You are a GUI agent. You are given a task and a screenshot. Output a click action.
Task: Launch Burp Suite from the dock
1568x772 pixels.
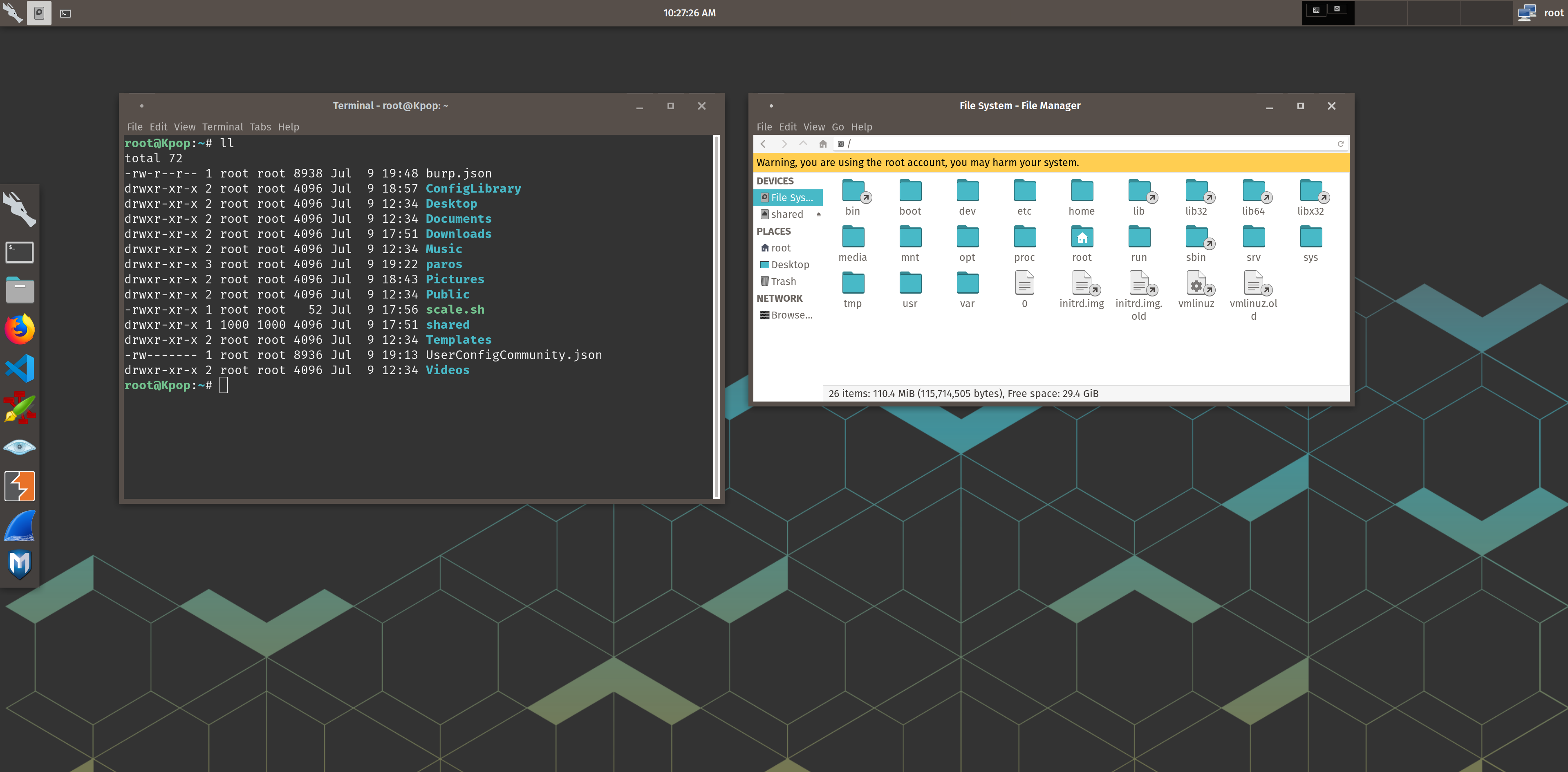tap(20, 486)
